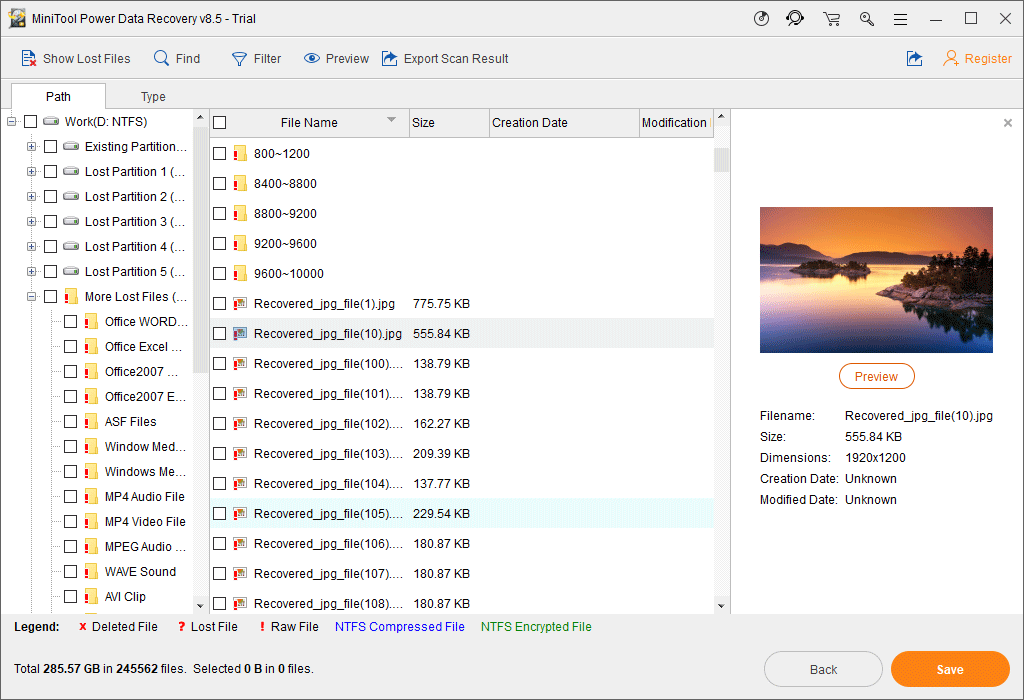
Task: Click the Preview eye icon in toolbar
Action: click(312, 58)
